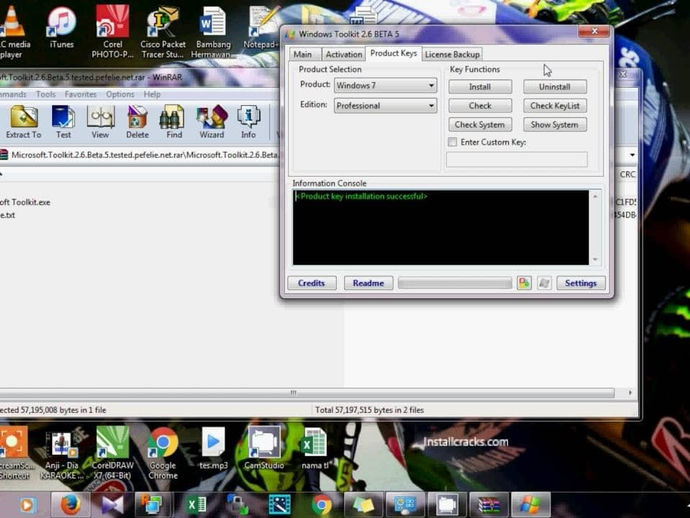The image size is (690, 518).
Task: Click Visual Studio icon in taskbar
Action: point(112,505)
